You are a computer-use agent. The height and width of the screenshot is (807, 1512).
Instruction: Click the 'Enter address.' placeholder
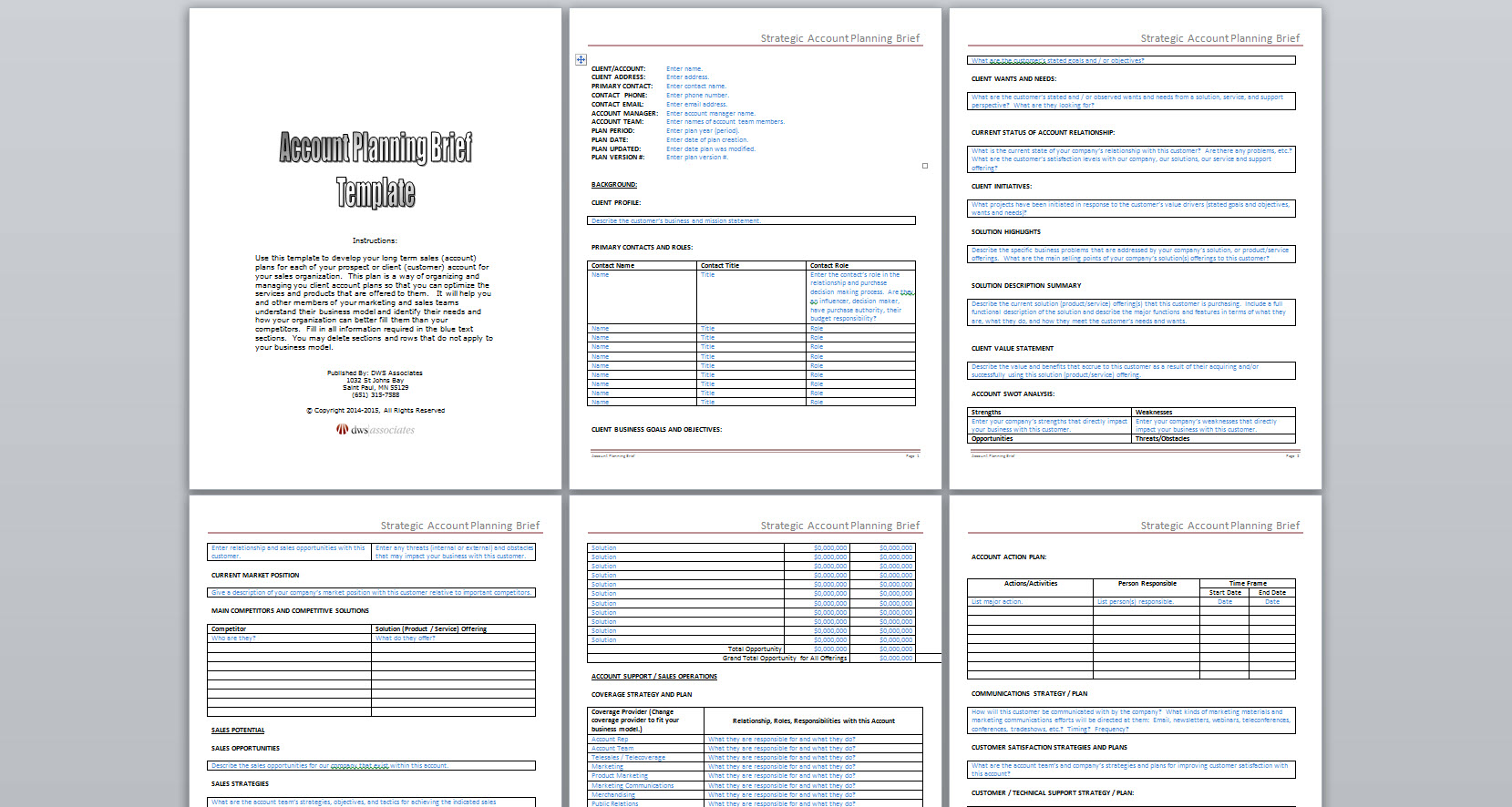pos(687,77)
